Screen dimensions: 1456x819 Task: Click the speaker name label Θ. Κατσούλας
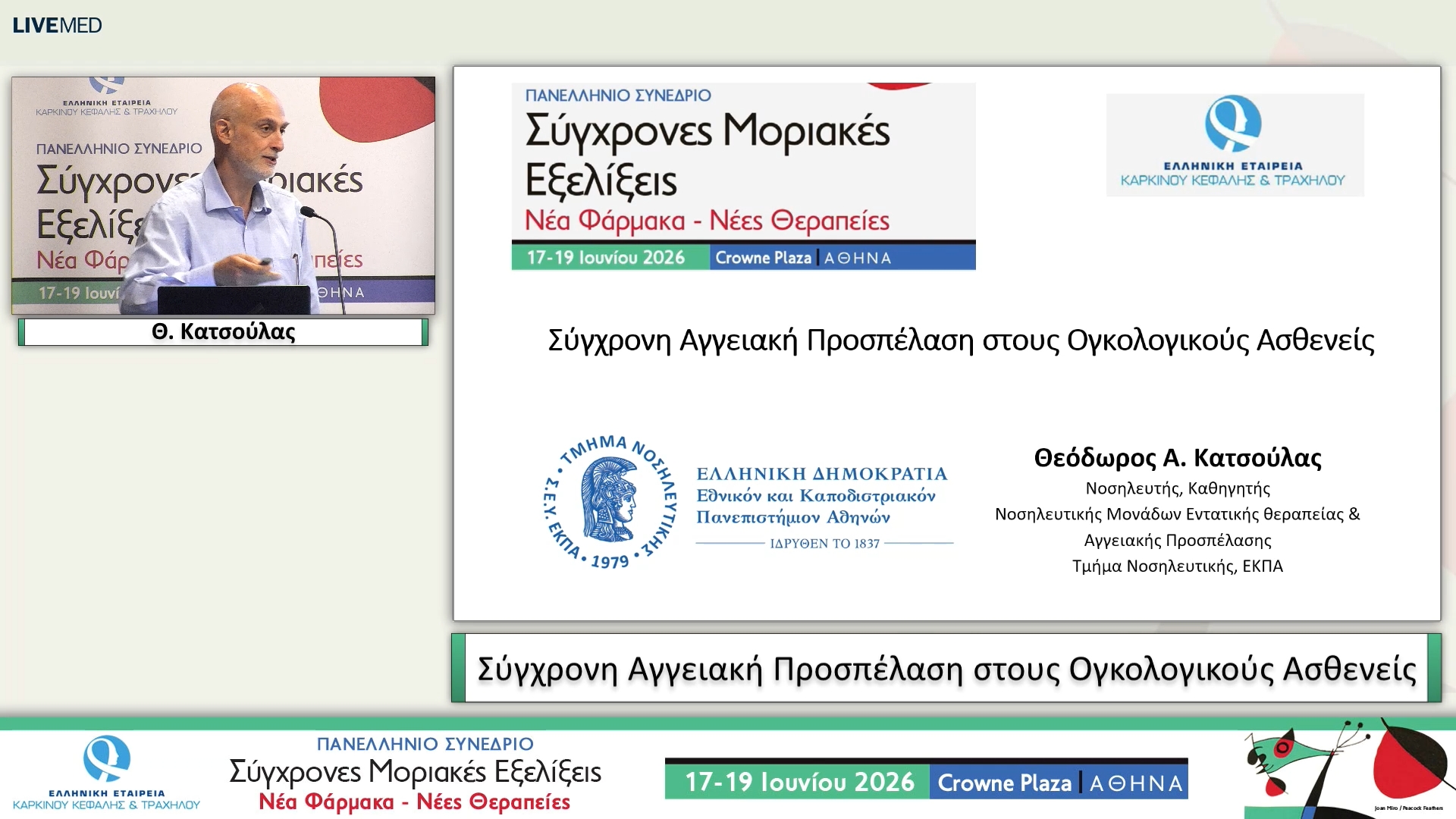223,331
